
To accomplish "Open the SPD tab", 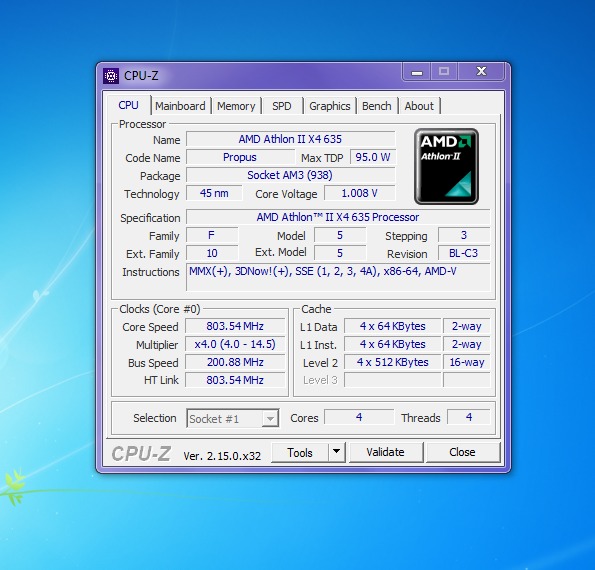I will tap(282, 106).
